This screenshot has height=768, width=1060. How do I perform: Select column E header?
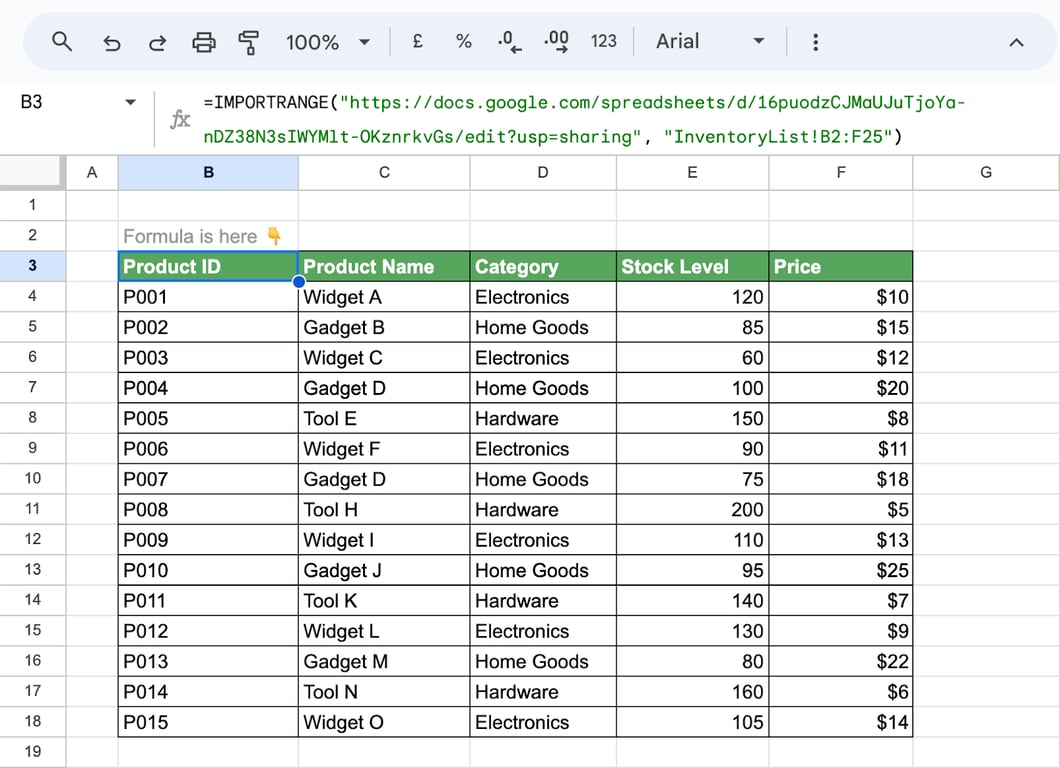(x=692, y=172)
